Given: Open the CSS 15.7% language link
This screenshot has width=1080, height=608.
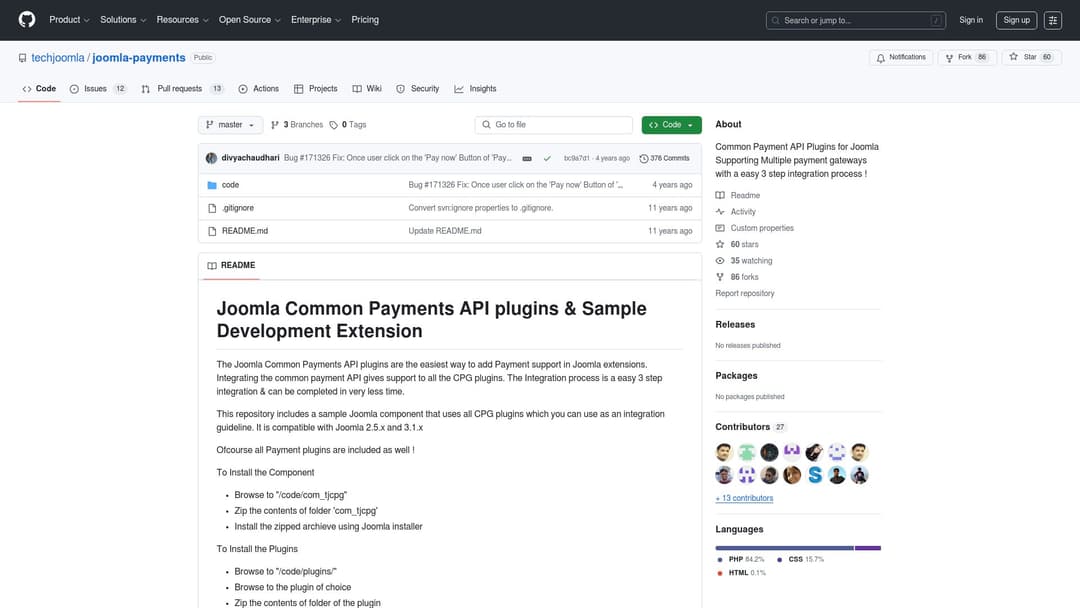Looking at the screenshot, I should 800,559.
